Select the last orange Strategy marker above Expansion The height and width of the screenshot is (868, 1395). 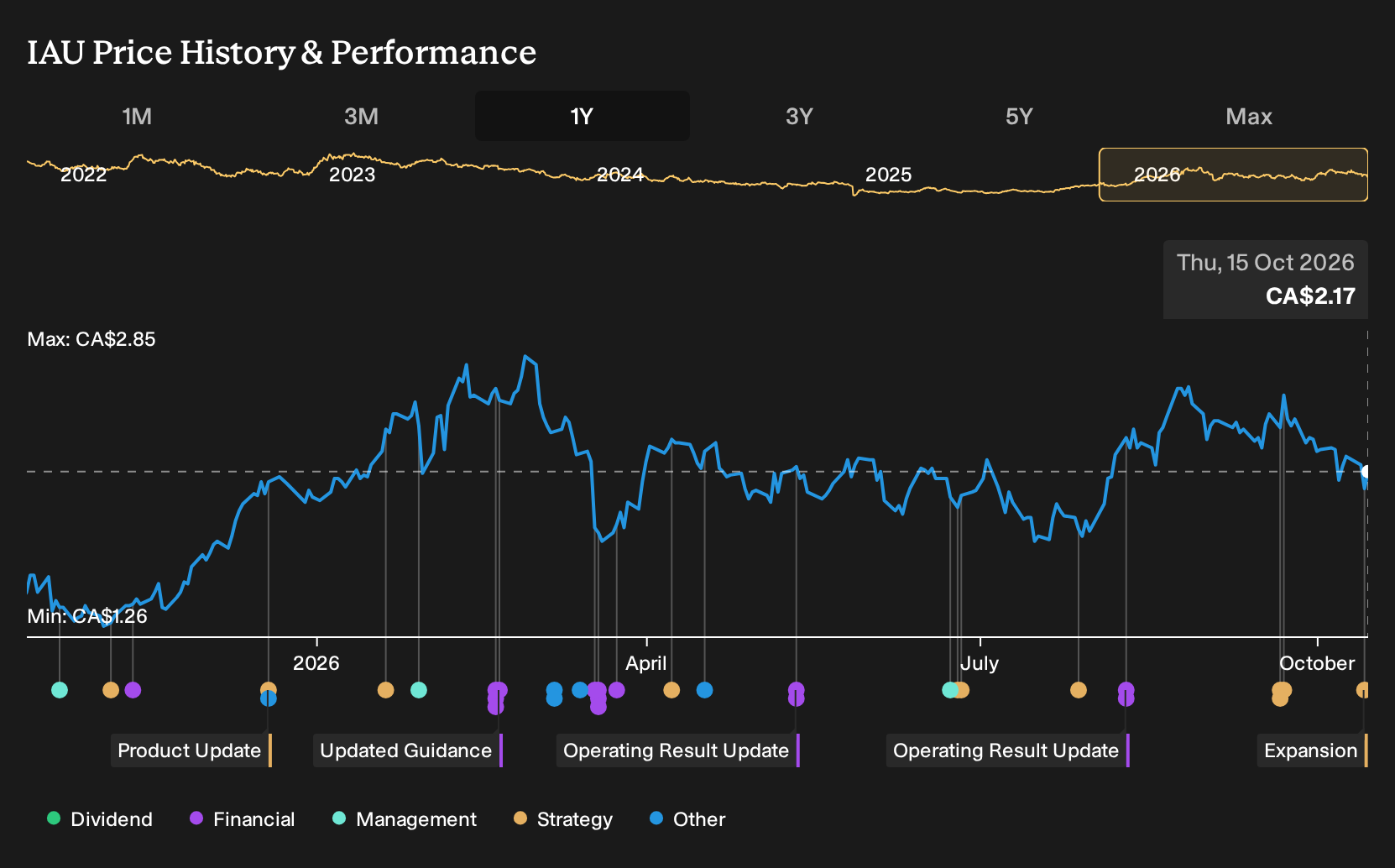pos(1363,690)
